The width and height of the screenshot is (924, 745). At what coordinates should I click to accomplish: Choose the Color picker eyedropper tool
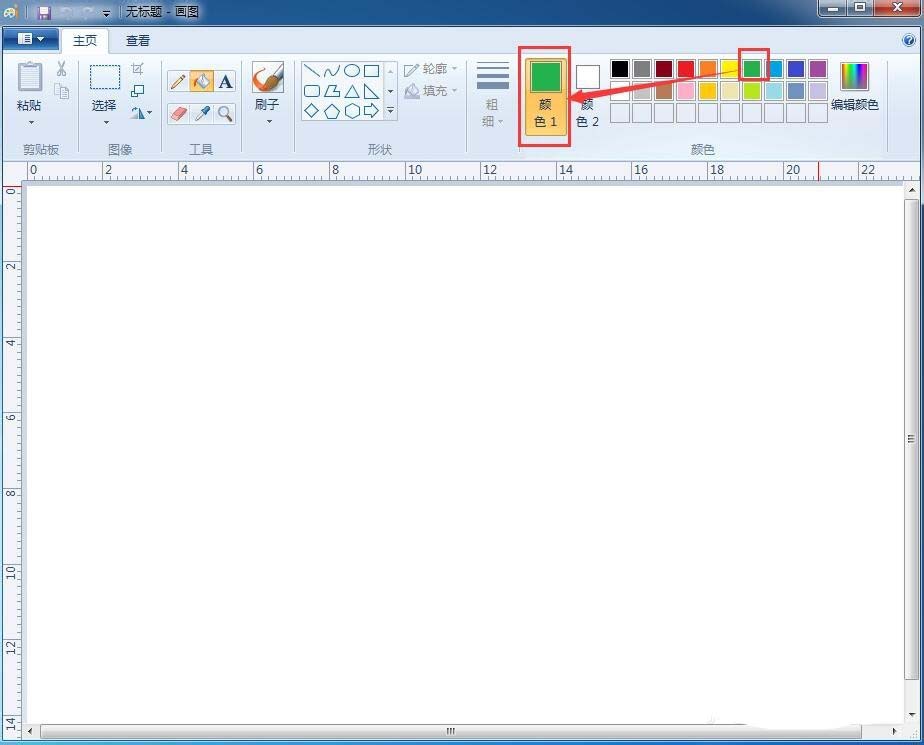[x=202, y=113]
